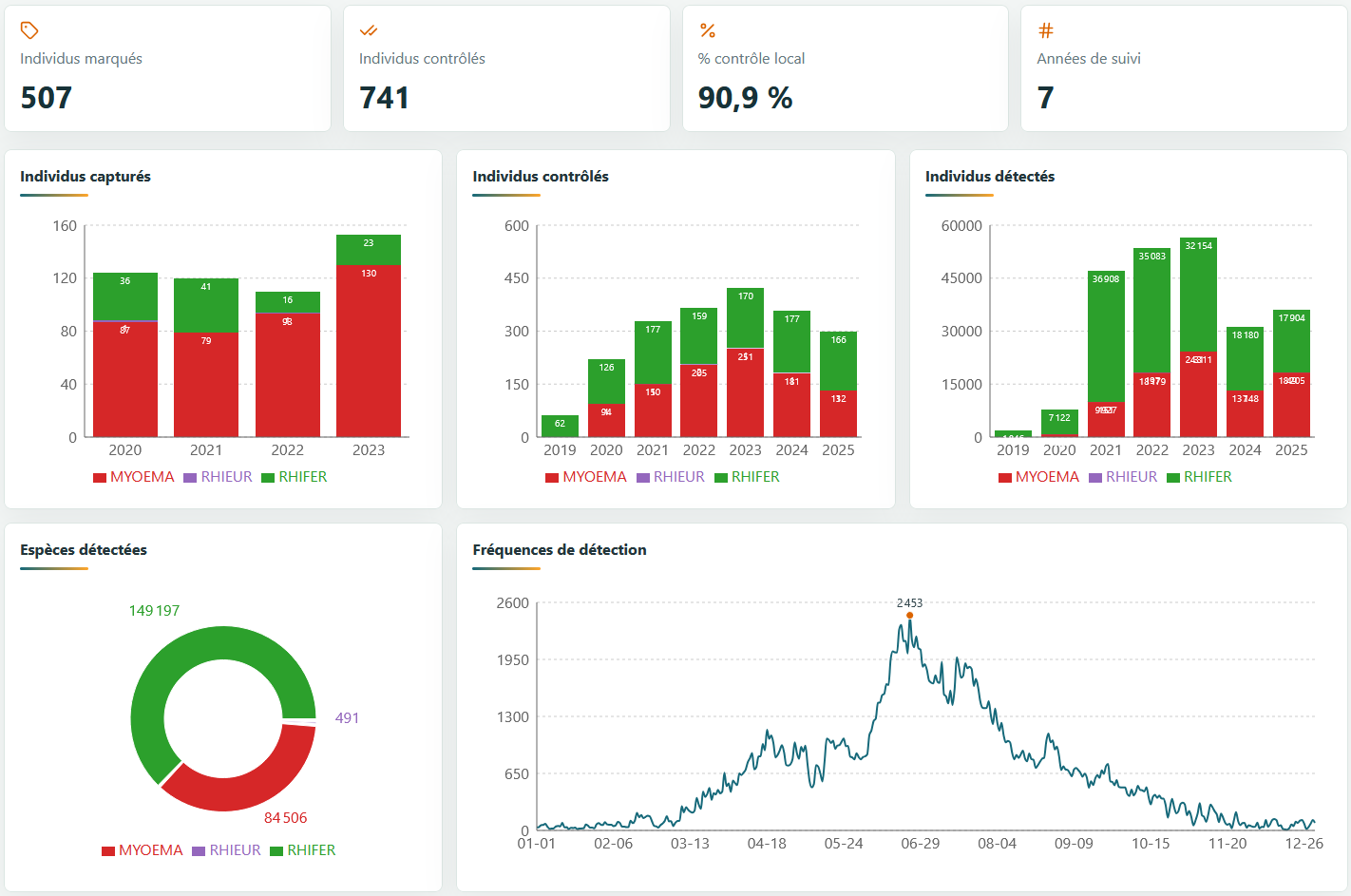Click the 12-26 date label on frequency axis
Image resolution: width=1351 pixels, height=896 pixels.
(1303, 844)
